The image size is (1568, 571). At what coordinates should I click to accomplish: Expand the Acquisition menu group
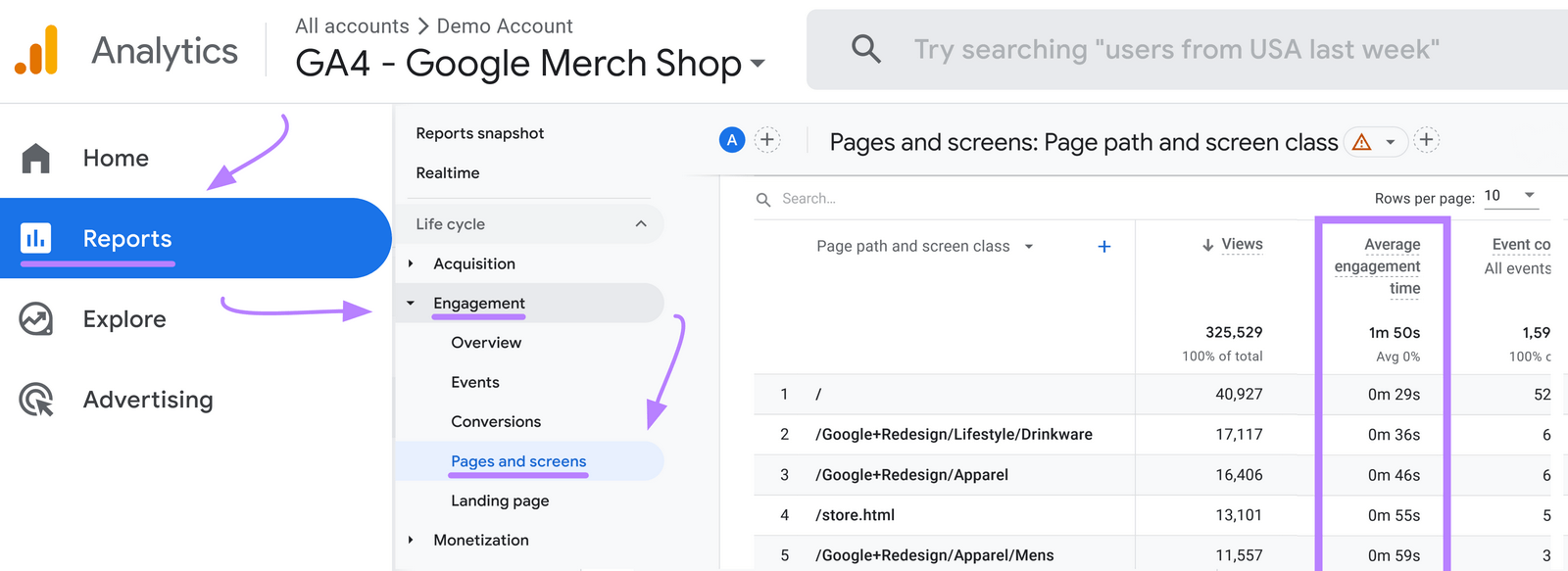(411, 263)
